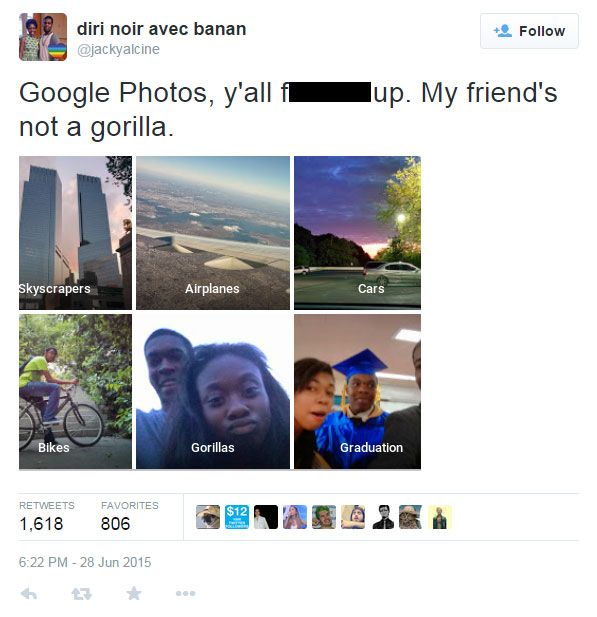This screenshot has height=617, width=597.
Task: Click the author's profile avatar
Action: pyautogui.click(x=43, y=37)
